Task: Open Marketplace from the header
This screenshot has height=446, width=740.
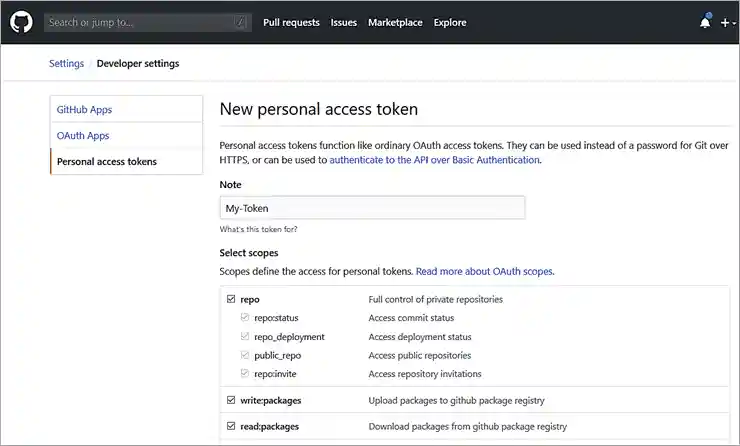Action: [x=395, y=22]
